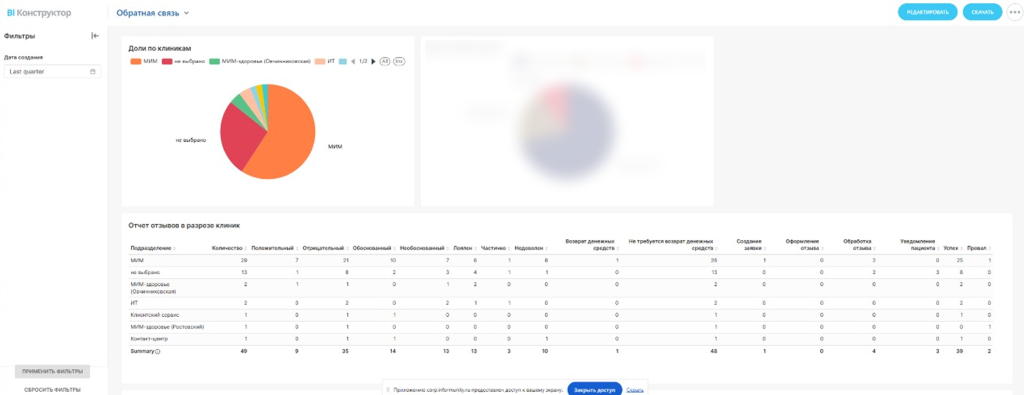This screenshot has width=1024, height=395.
Task: Sort by Уведомление пациента column icon
Action: pyautogui.click(x=938, y=249)
